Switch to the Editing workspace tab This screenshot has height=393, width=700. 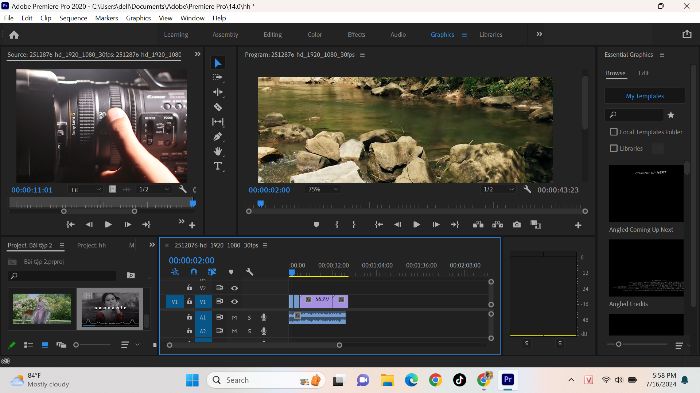[x=272, y=34]
